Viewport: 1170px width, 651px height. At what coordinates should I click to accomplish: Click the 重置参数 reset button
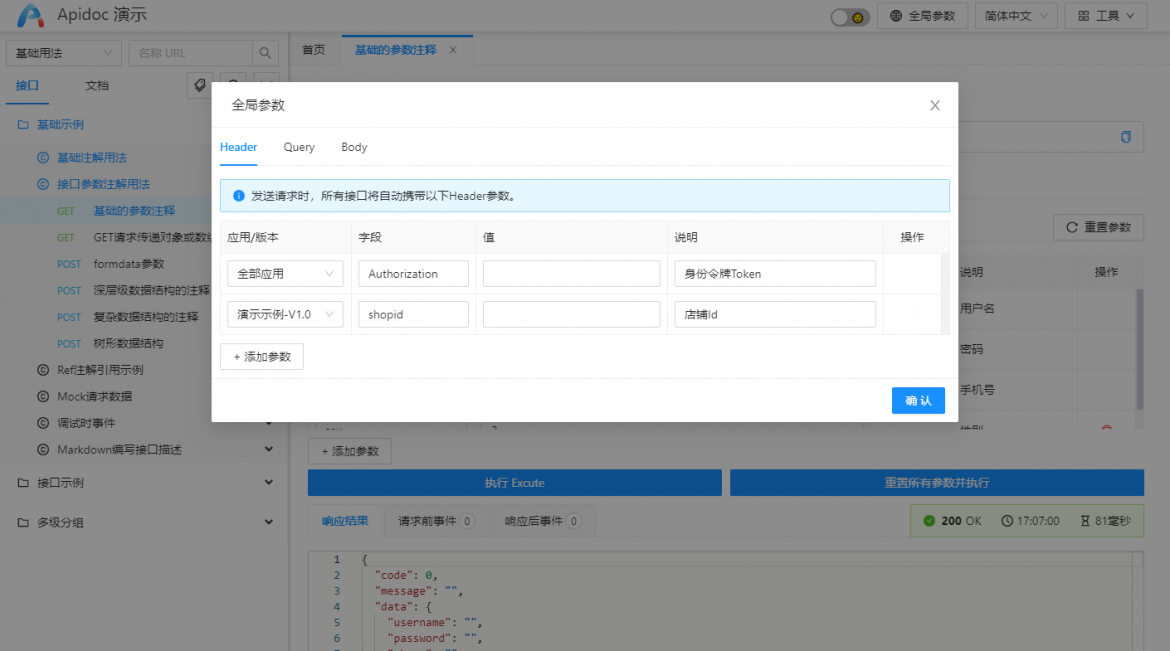coord(1098,228)
